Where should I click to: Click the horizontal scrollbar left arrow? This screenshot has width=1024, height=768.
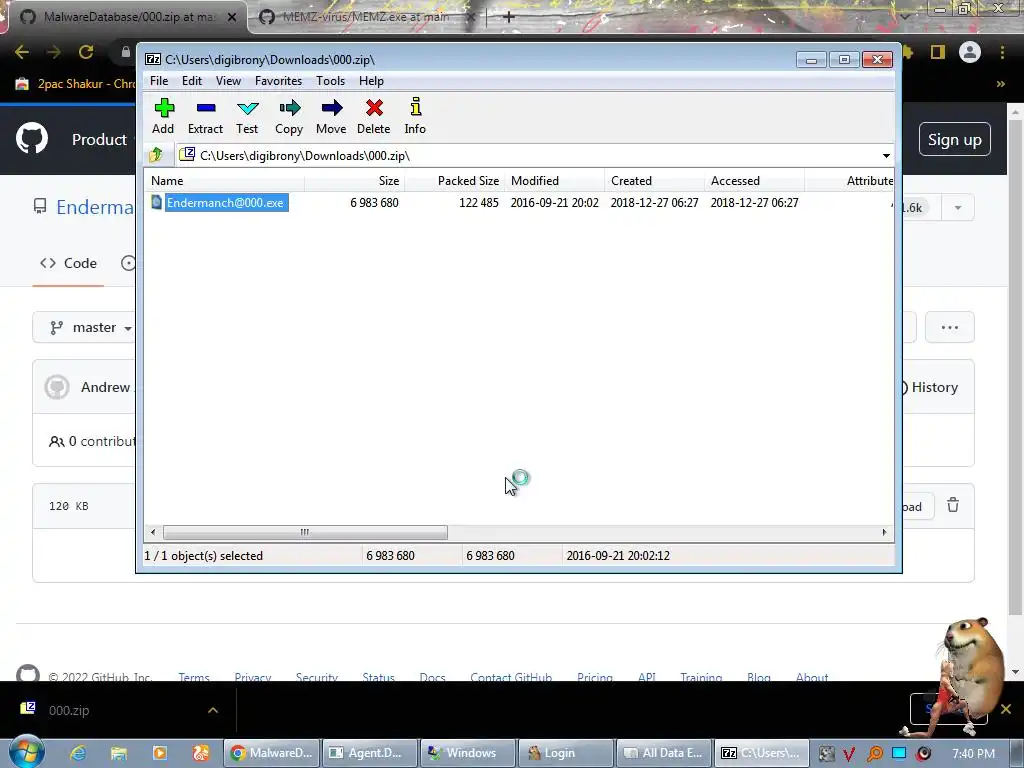(x=153, y=532)
